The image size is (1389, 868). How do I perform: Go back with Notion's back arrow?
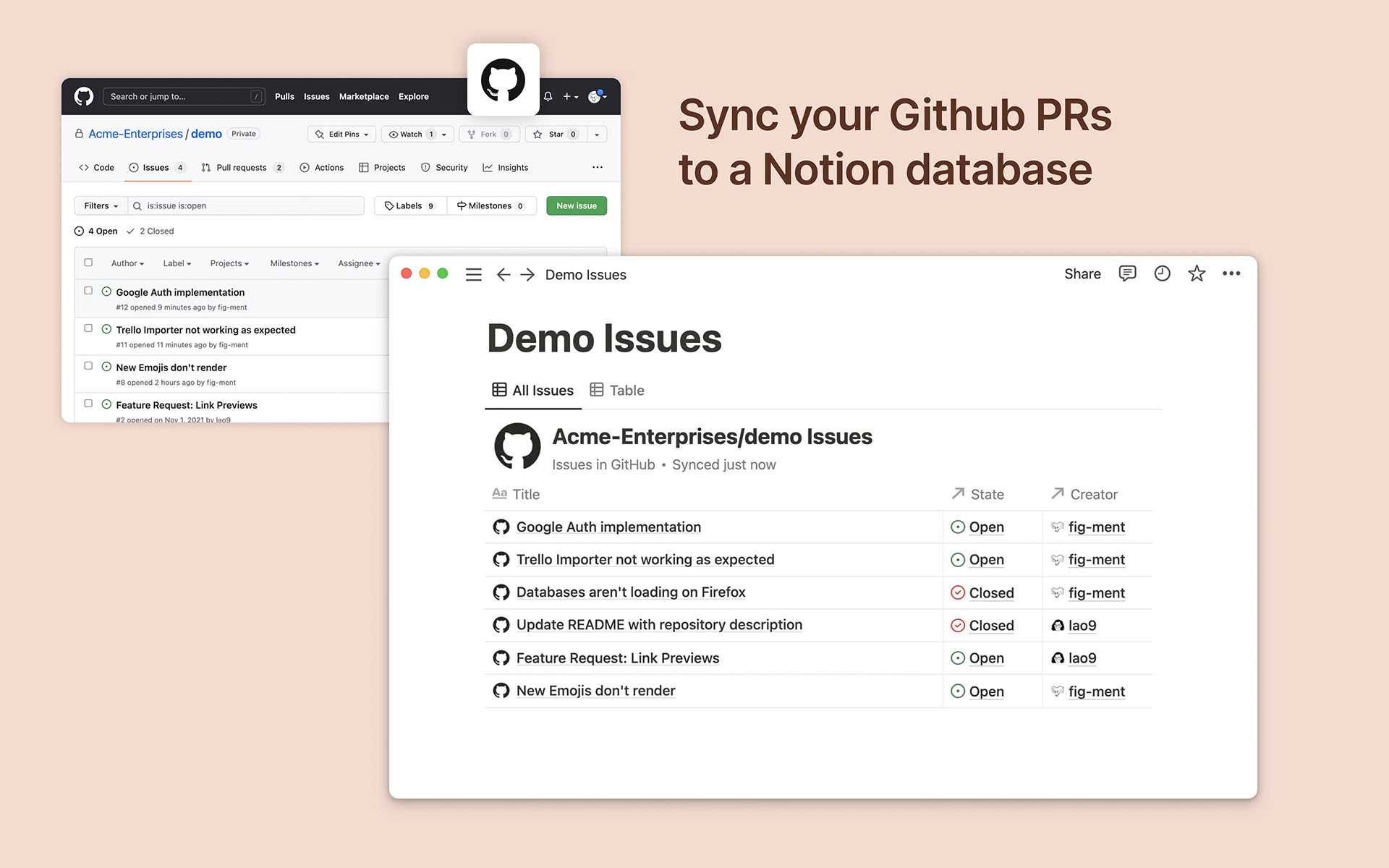click(x=504, y=275)
